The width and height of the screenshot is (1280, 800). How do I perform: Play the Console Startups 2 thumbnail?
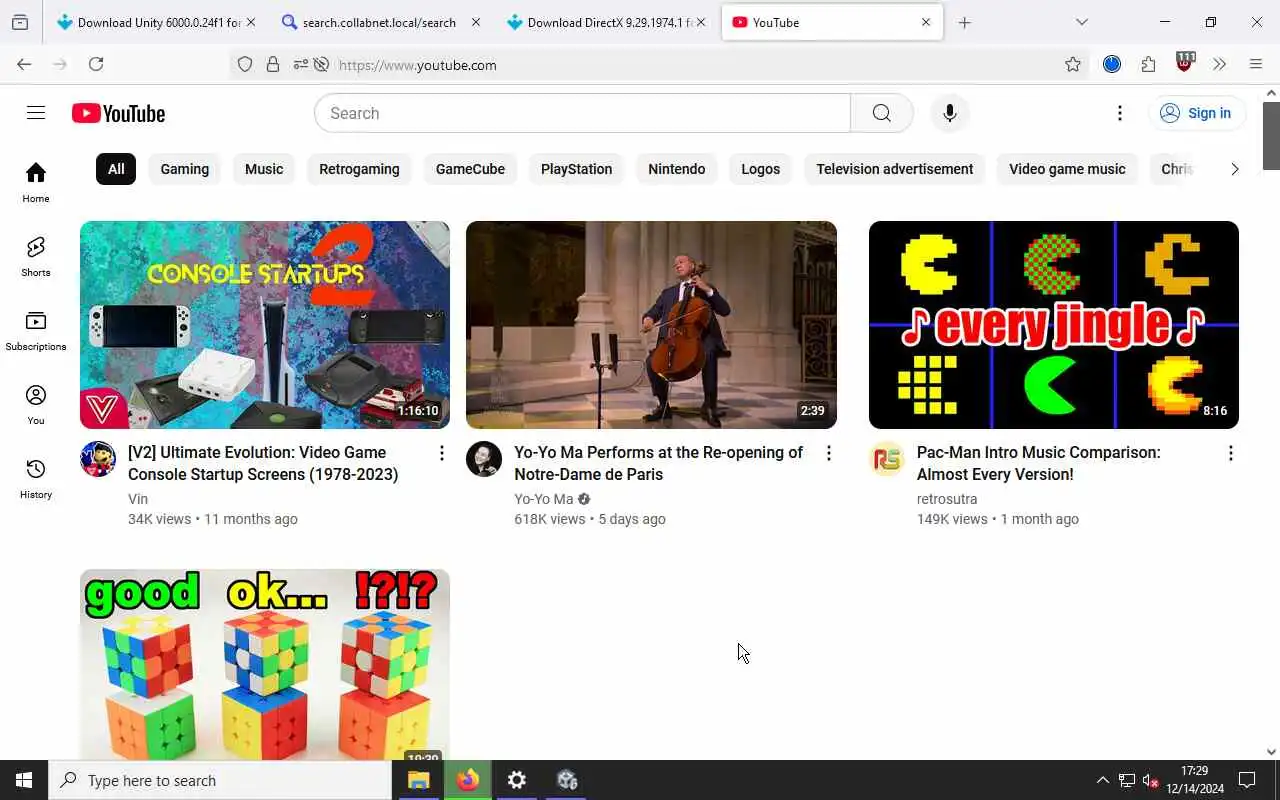point(265,325)
